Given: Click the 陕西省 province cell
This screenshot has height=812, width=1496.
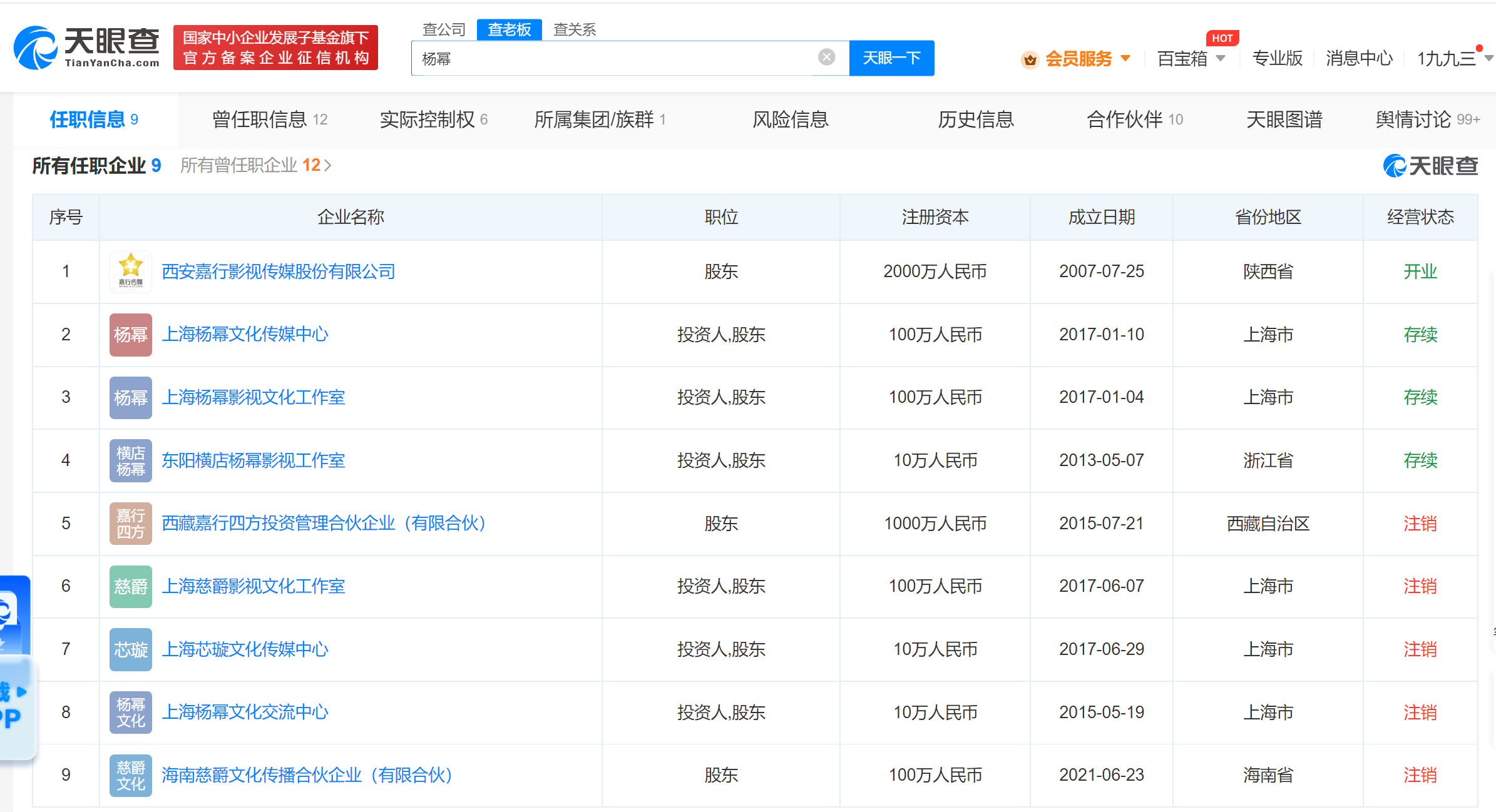Looking at the screenshot, I should [1268, 272].
